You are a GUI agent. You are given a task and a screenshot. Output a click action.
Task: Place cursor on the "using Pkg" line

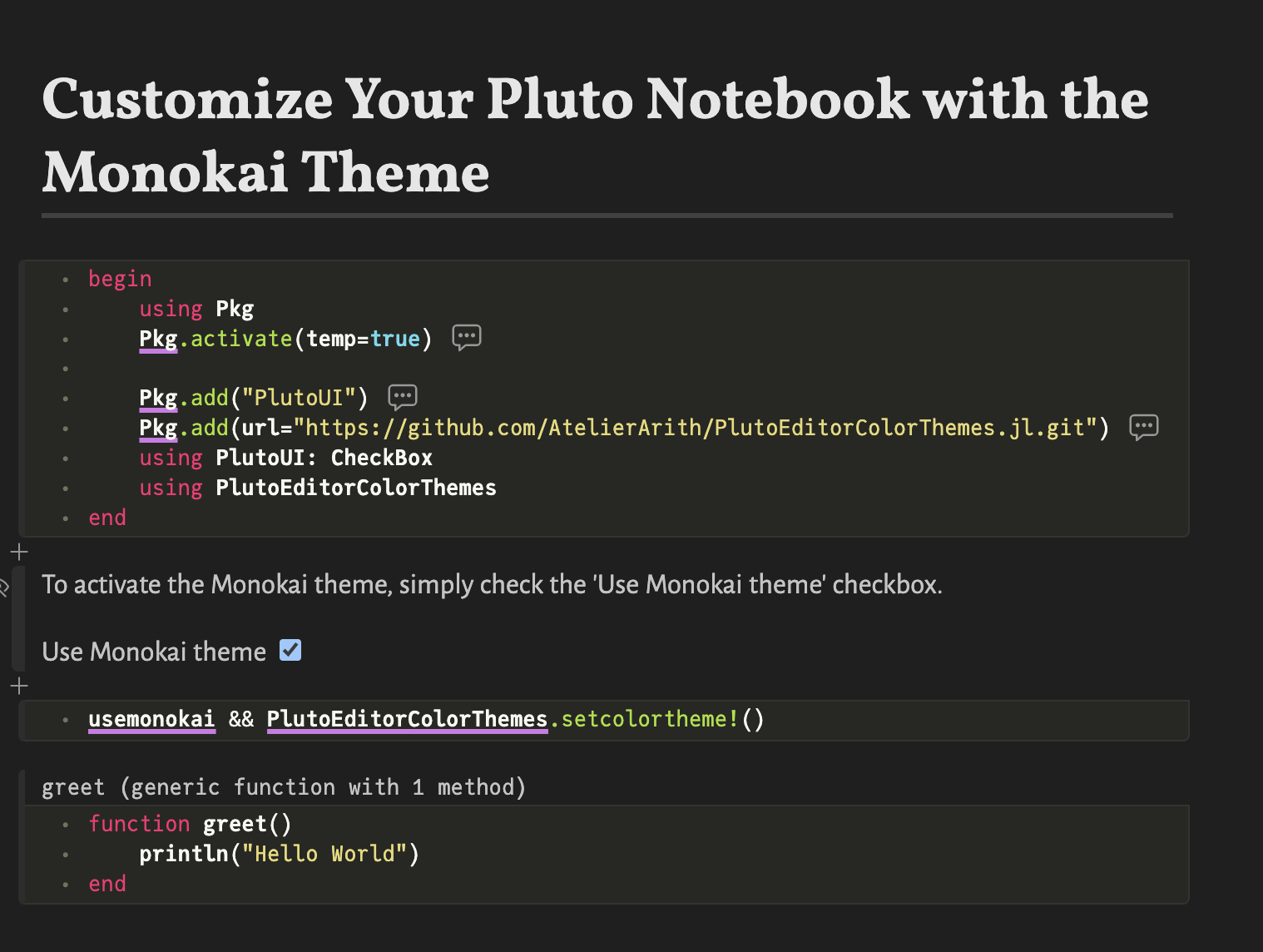pyautogui.click(x=196, y=309)
